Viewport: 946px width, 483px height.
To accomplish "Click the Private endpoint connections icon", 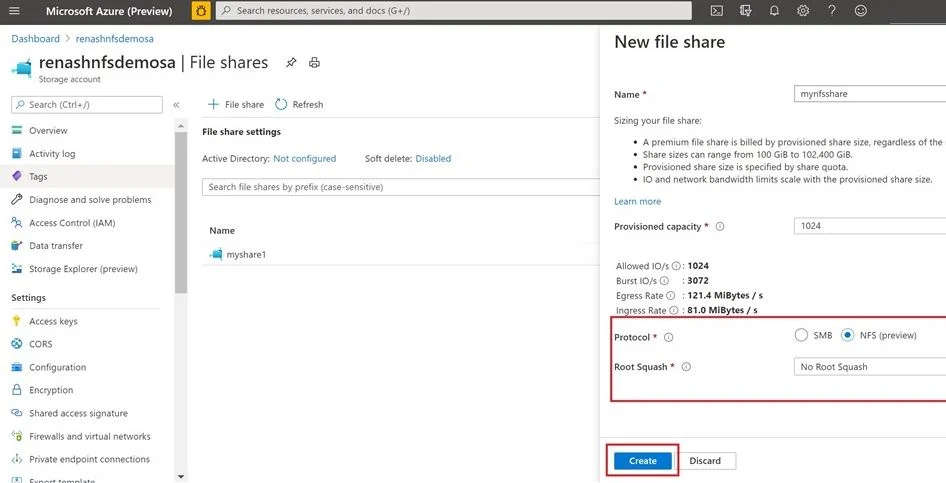I will pyautogui.click(x=17, y=459).
